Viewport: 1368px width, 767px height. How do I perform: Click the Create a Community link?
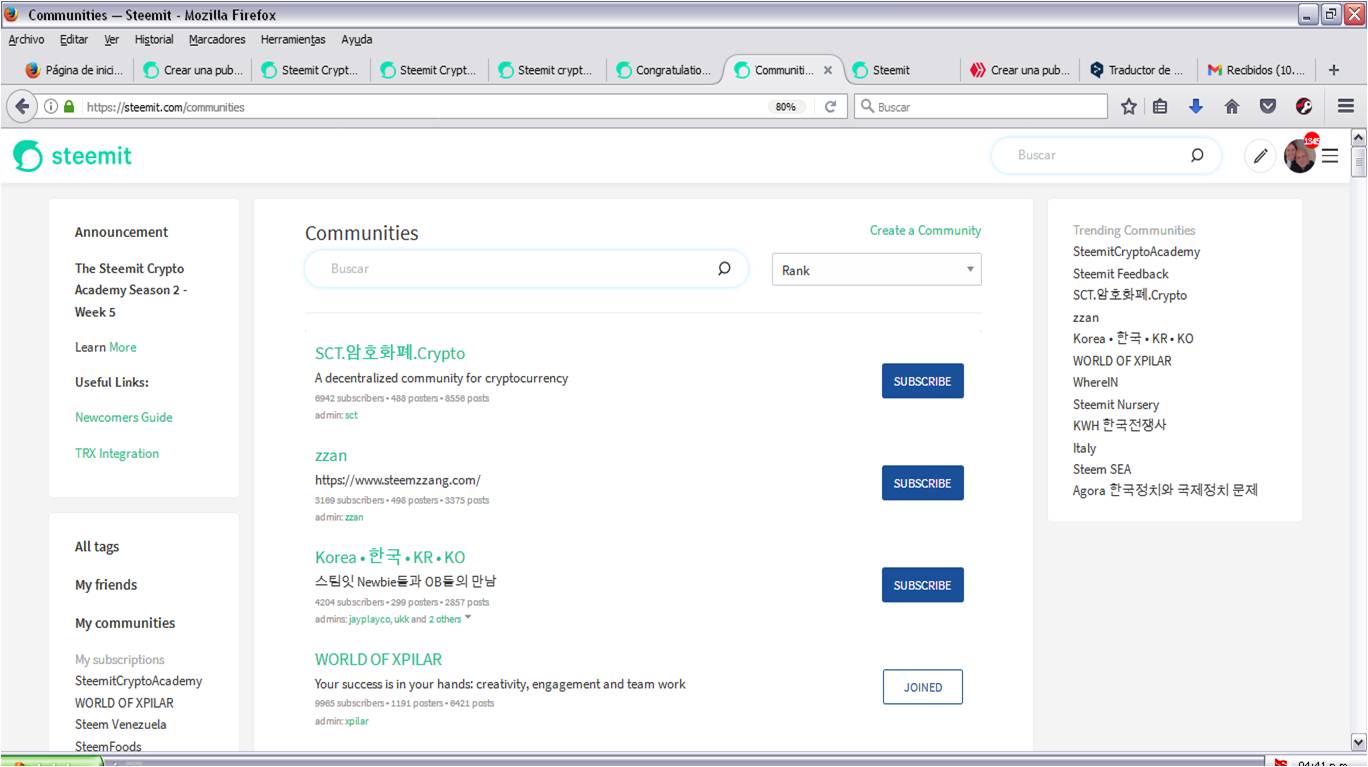pos(925,230)
